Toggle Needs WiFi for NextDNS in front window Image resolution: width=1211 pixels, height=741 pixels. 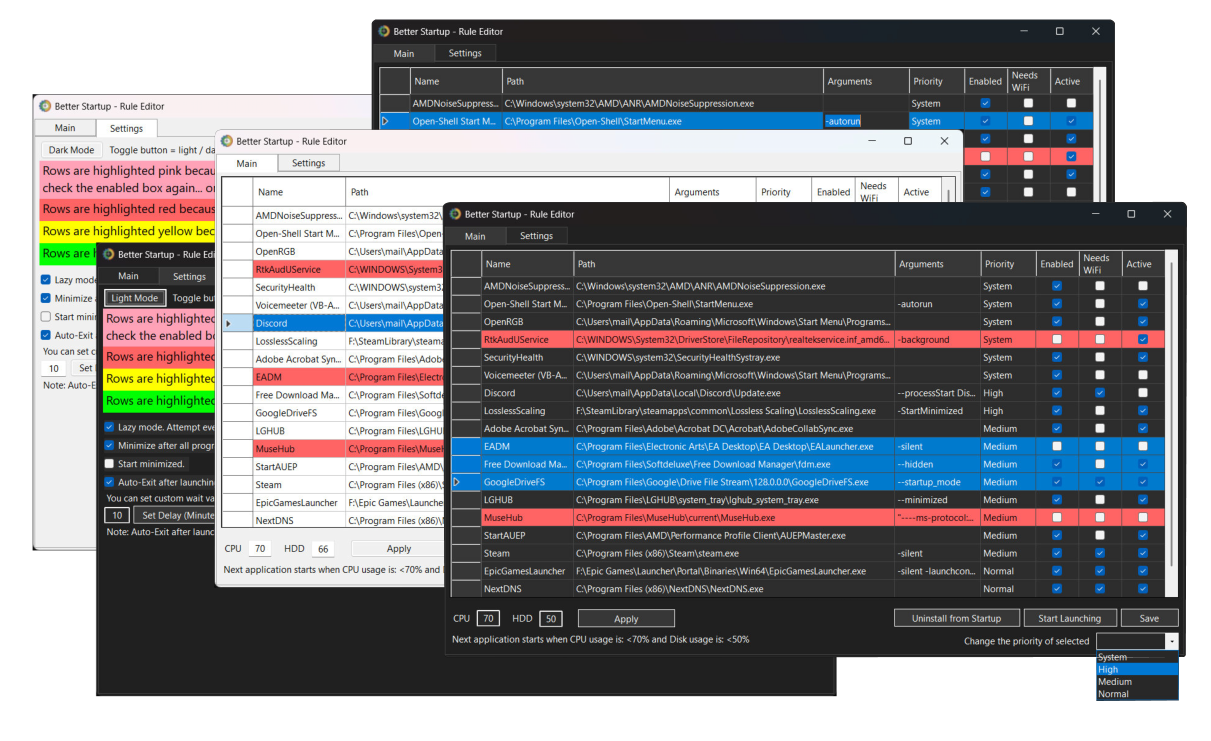(1100, 589)
